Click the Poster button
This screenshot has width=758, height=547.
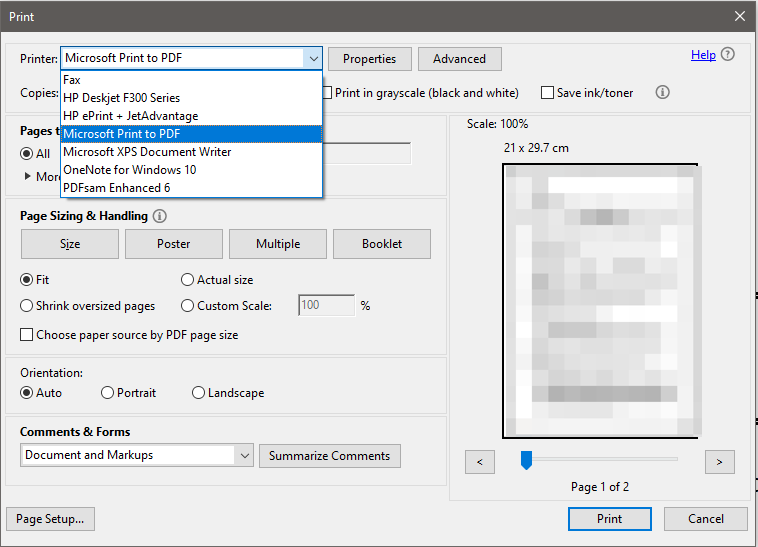[x=174, y=244]
